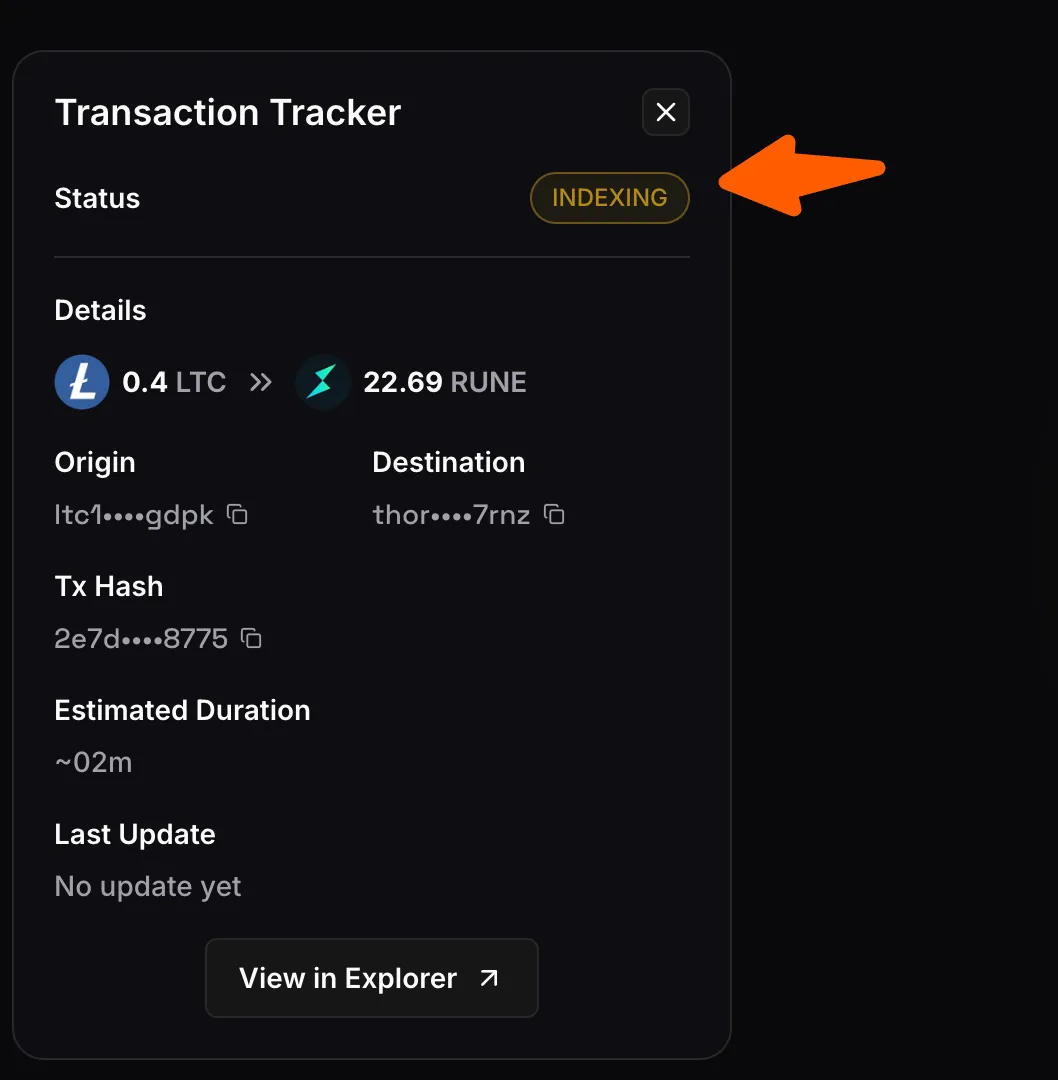Viewport: 1058px width, 1080px height.
Task: Click the ltc1••••gdpk origin address text
Action: pos(134,515)
